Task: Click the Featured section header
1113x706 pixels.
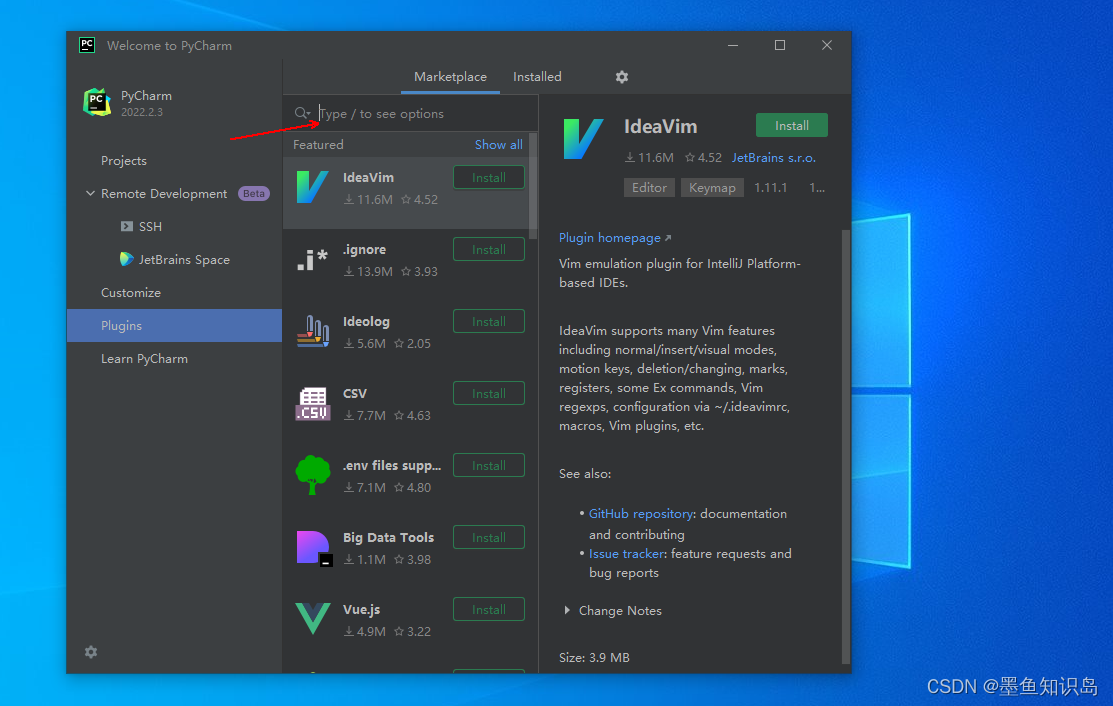Action: coord(318,144)
